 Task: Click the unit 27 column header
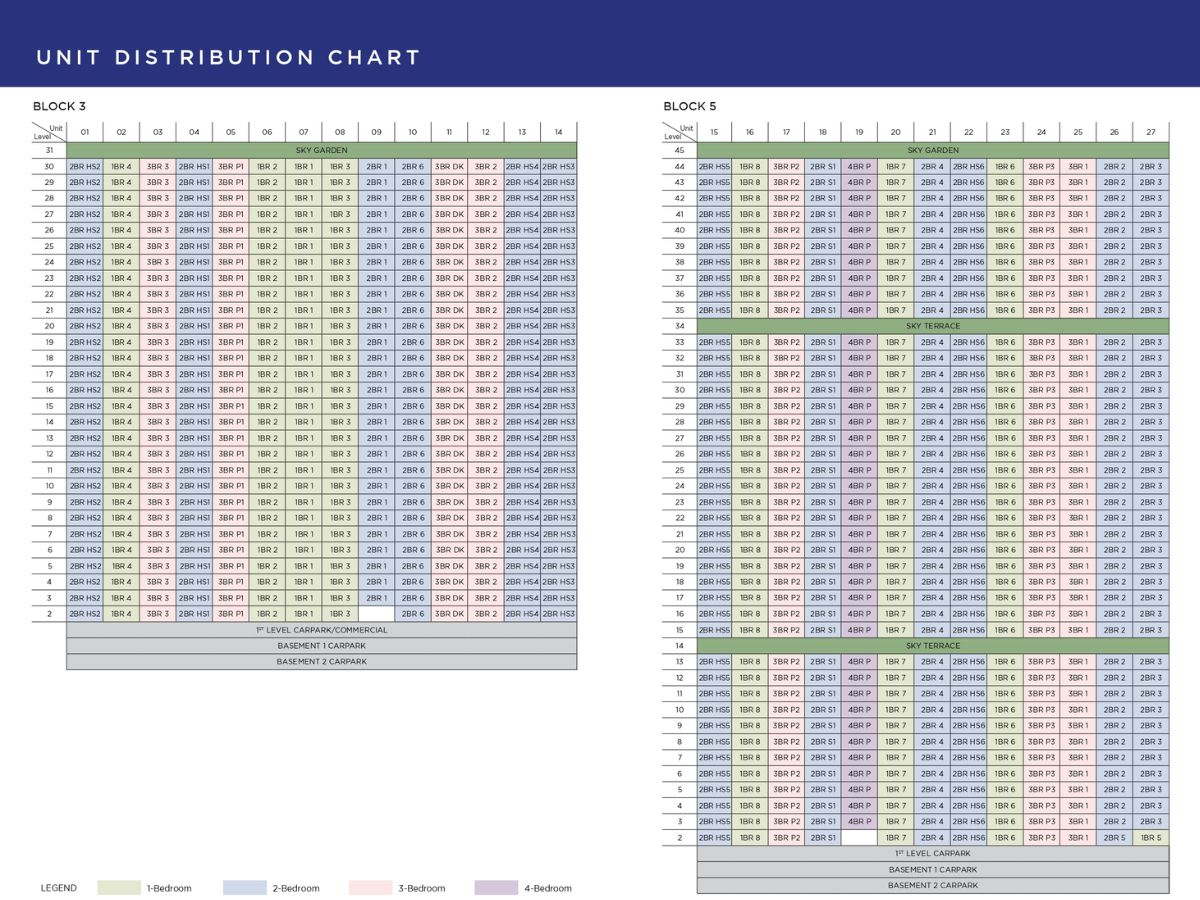tap(1151, 131)
